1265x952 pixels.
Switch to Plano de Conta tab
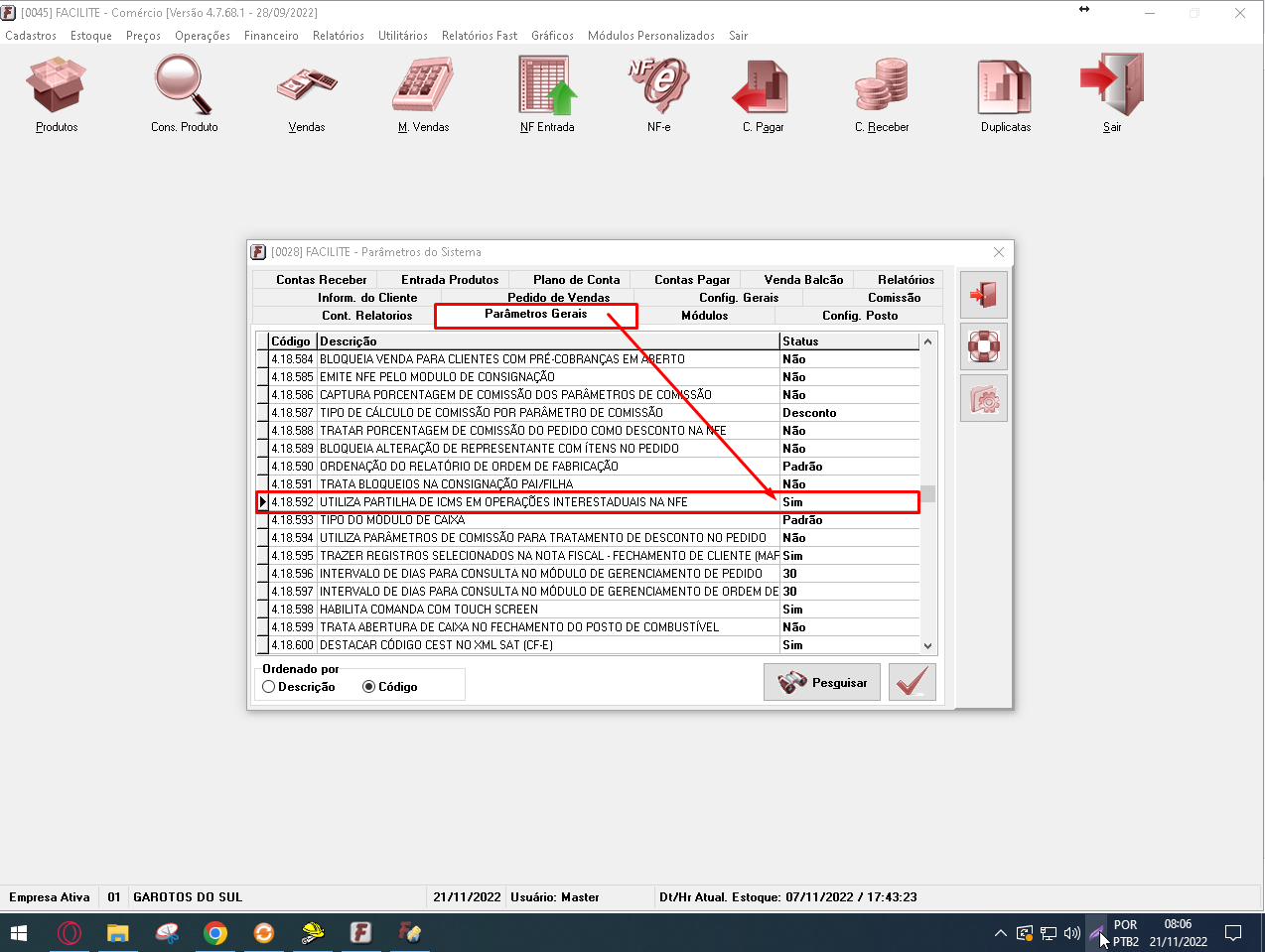point(576,280)
